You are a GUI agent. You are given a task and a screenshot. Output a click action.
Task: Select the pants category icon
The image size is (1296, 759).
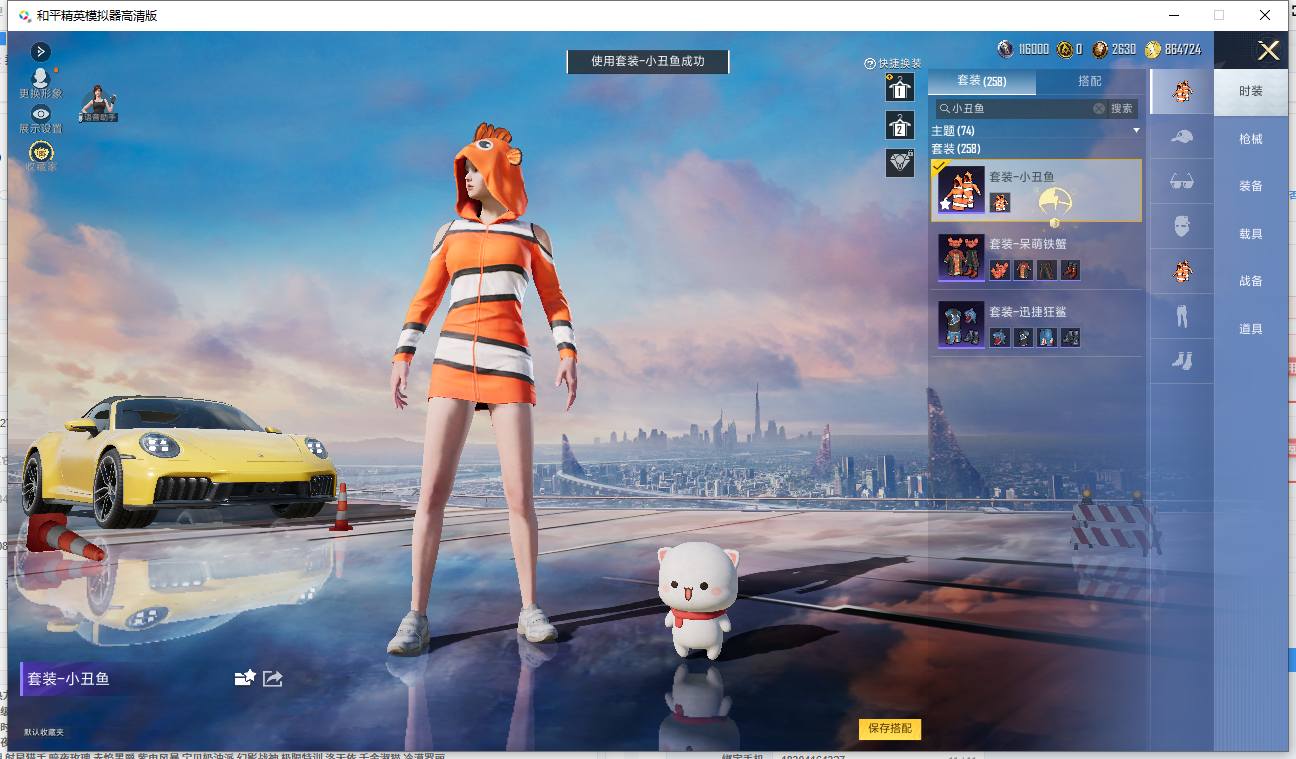click(1182, 317)
